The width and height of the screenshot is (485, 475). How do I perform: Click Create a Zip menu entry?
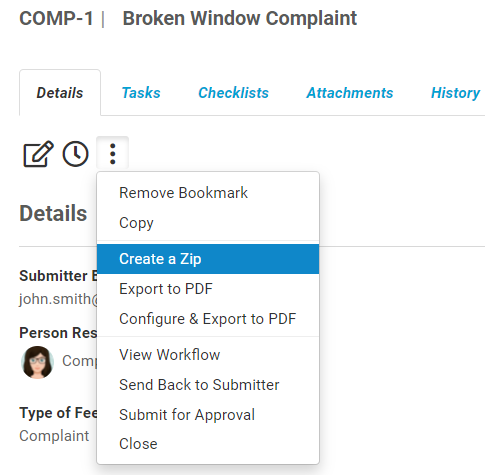click(x=208, y=259)
